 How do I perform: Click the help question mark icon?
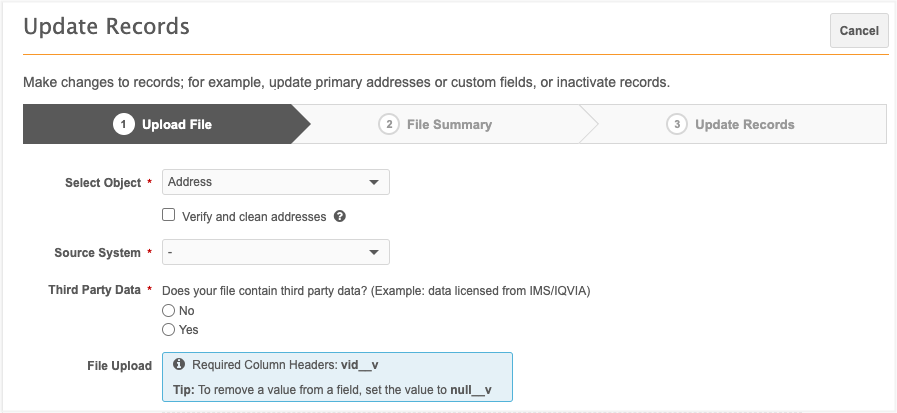coord(340,216)
